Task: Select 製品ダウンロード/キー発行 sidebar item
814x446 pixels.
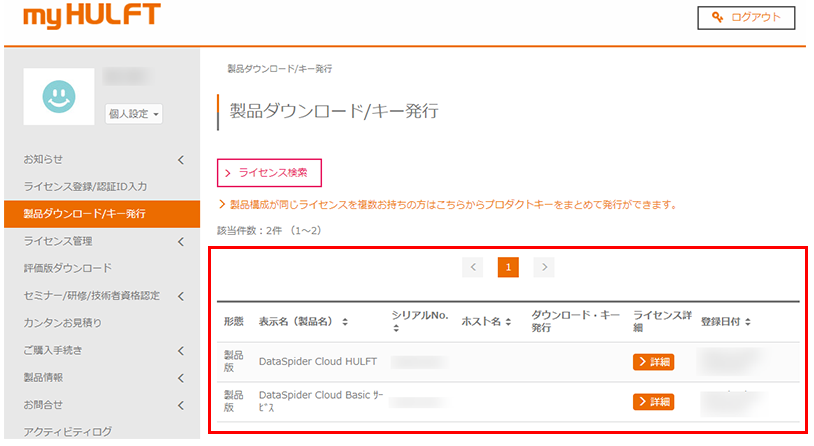Action: coord(84,213)
